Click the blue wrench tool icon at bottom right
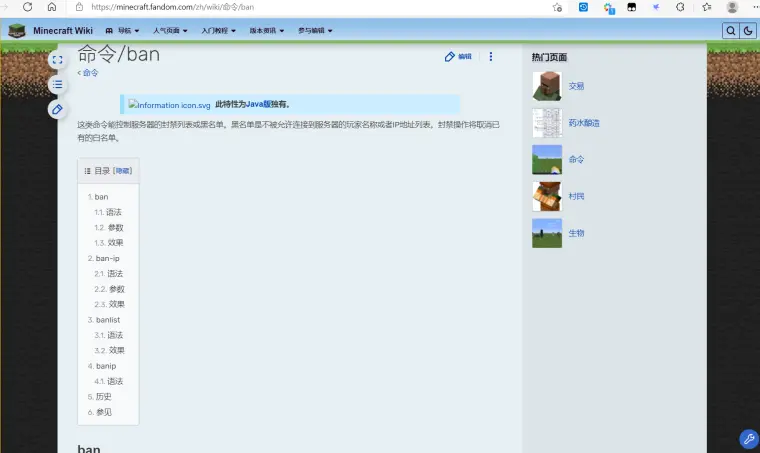 pyautogui.click(x=748, y=439)
